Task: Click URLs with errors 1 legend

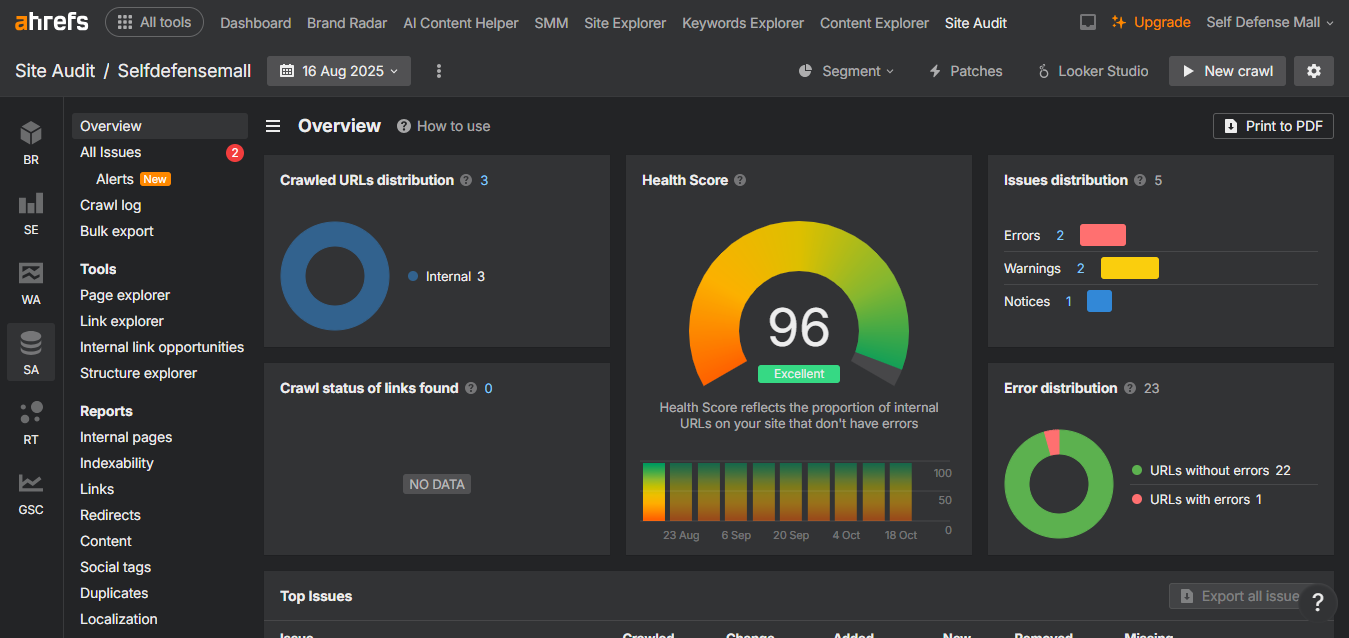Action: [x=1197, y=499]
